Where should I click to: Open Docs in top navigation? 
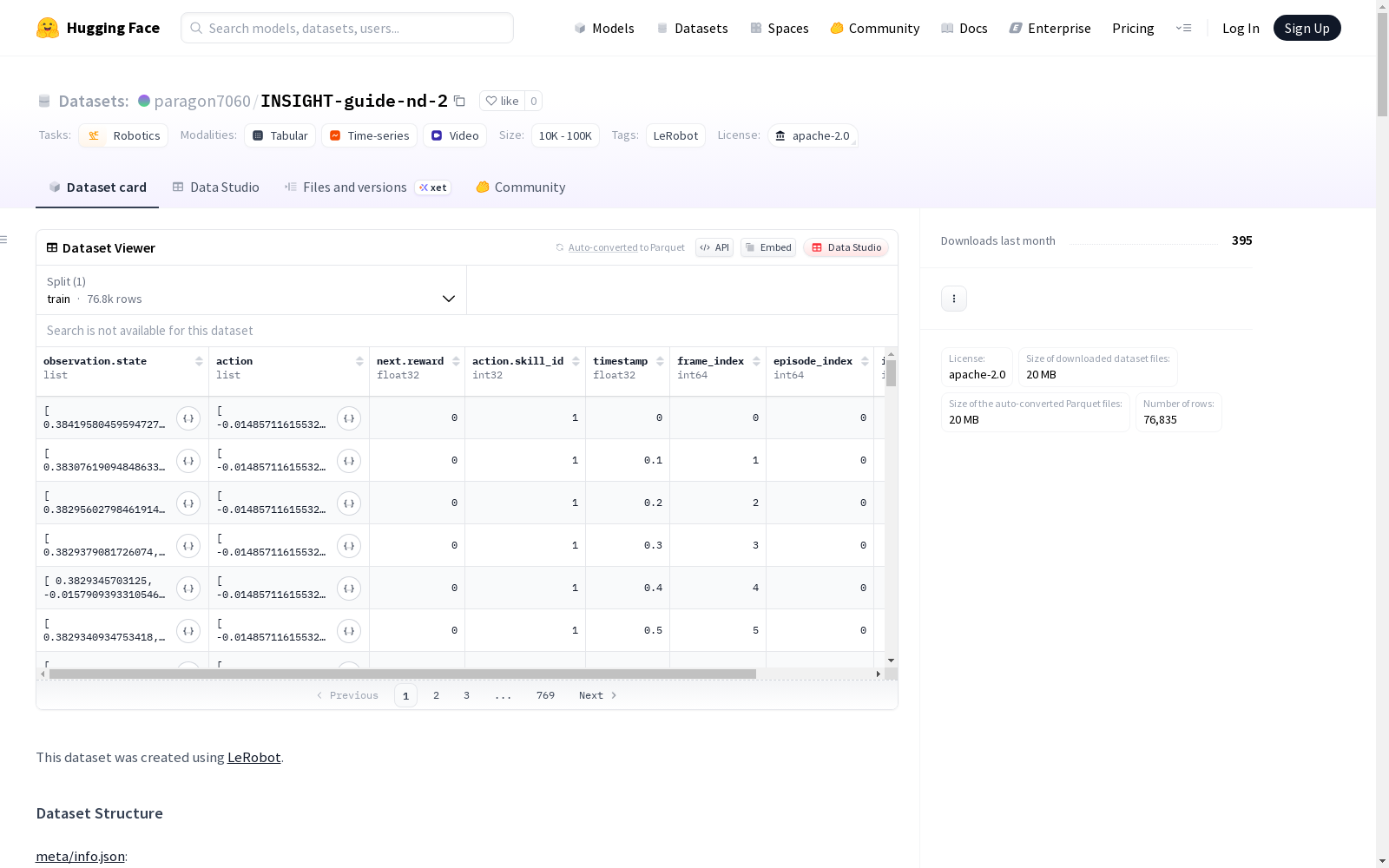coord(964,29)
